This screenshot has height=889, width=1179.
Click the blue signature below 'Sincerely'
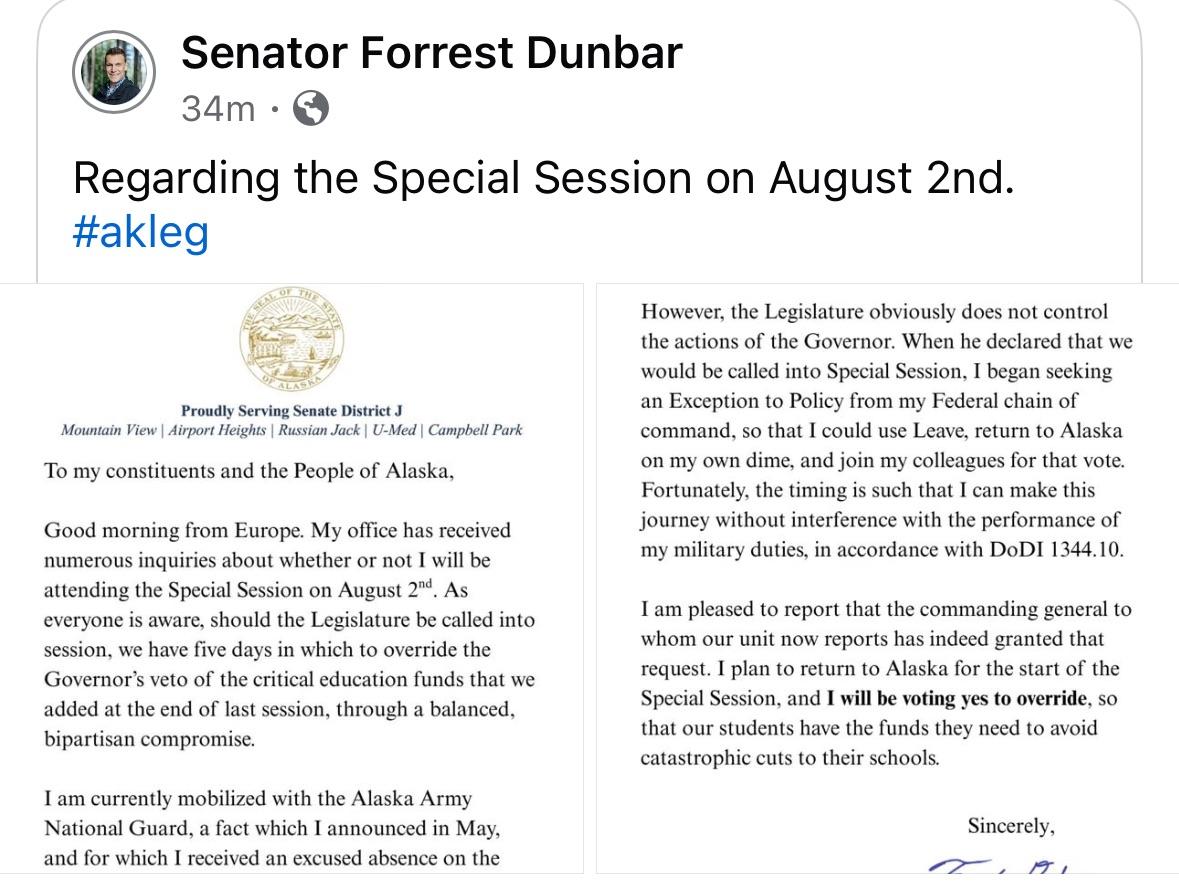pos(1000,866)
